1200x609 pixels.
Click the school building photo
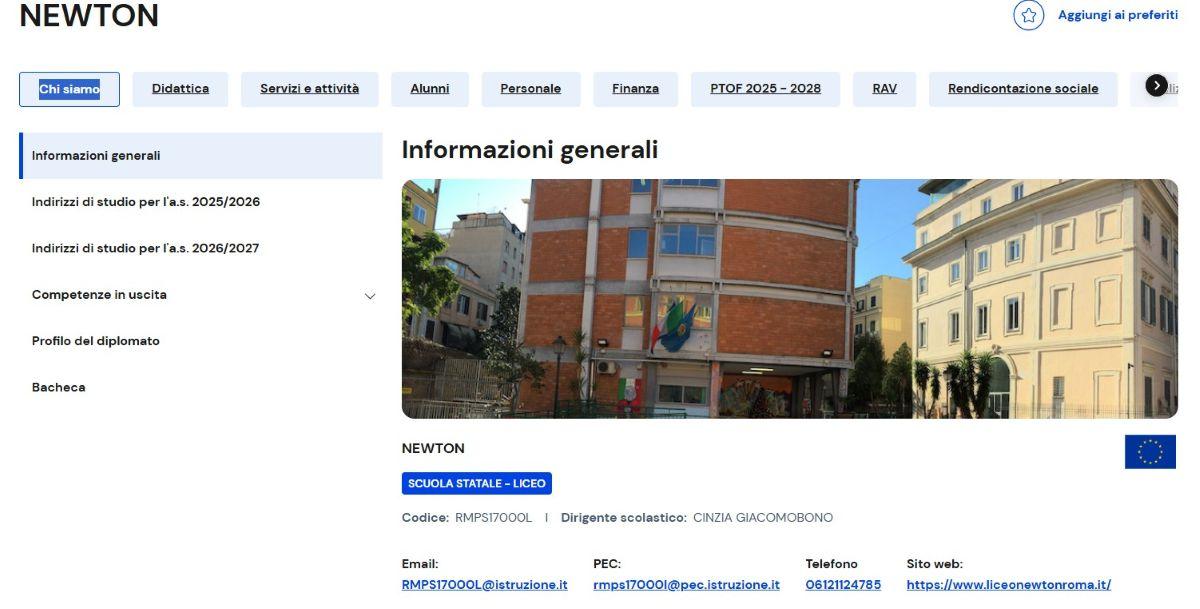click(x=789, y=297)
